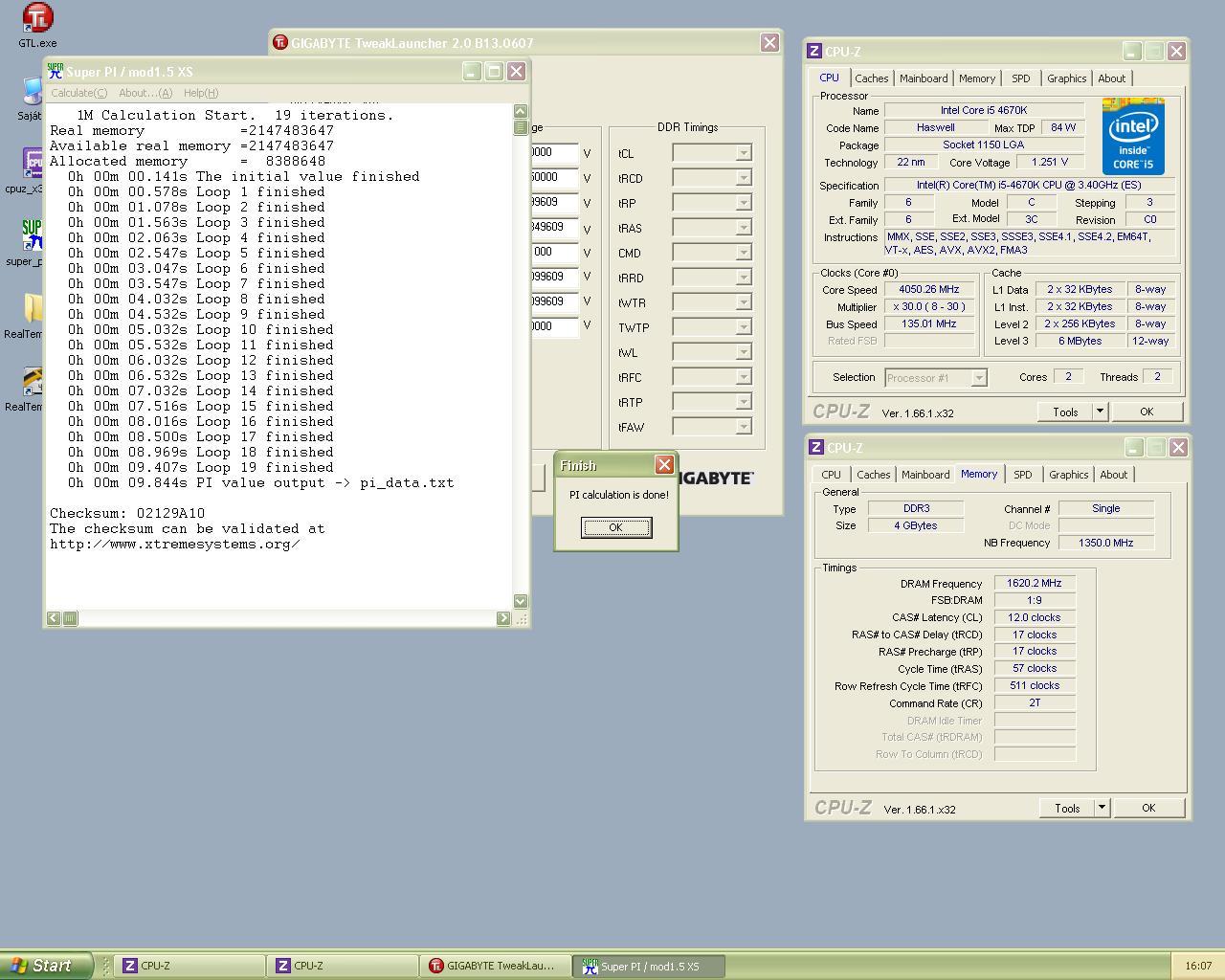Open the Tools dropdown arrow in CPU window
This screenshot has width=1225, height=980.
[x=1100, y=412]
